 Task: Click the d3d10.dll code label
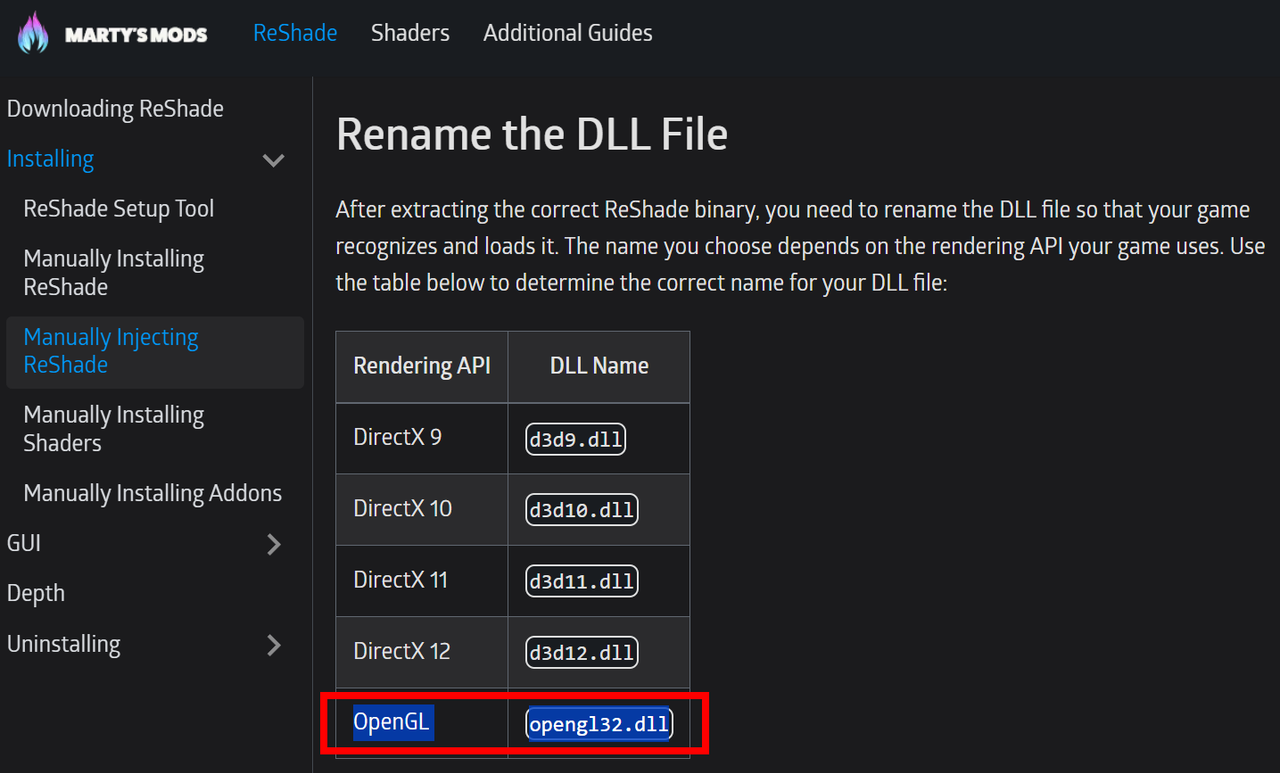(582, 510)
